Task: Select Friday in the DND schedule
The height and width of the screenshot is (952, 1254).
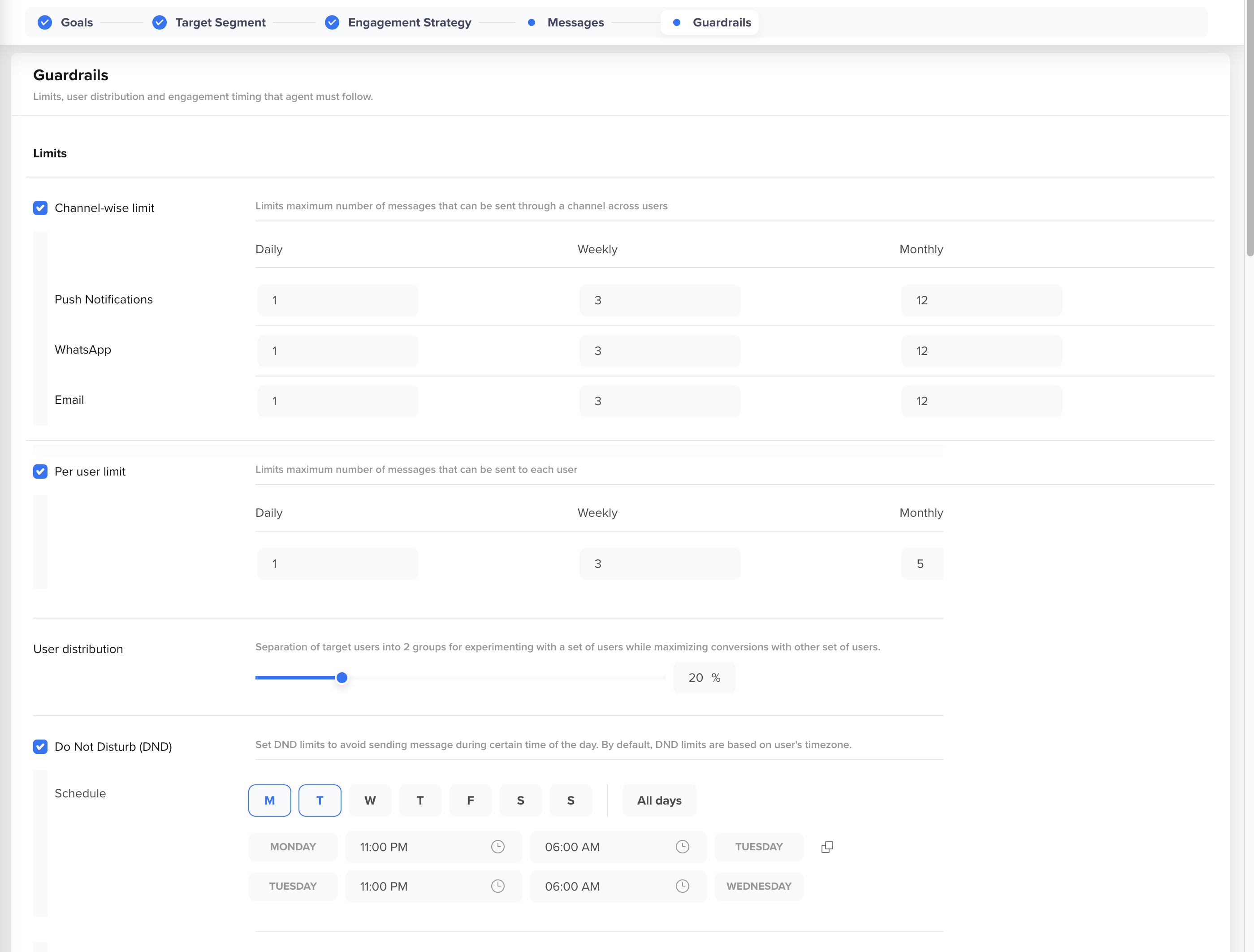Action: tap(471, 801)
